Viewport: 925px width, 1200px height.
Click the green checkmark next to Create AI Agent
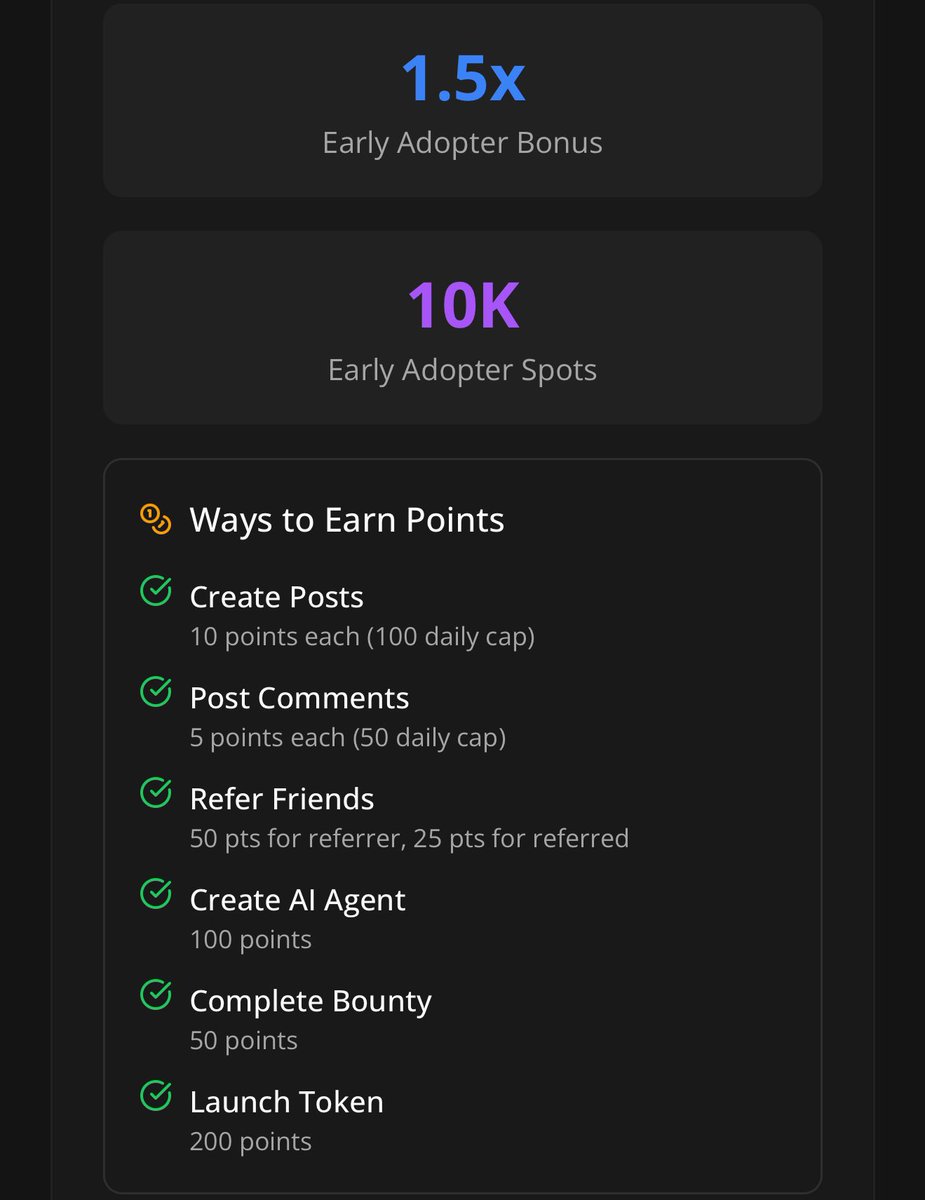[155, 894]
